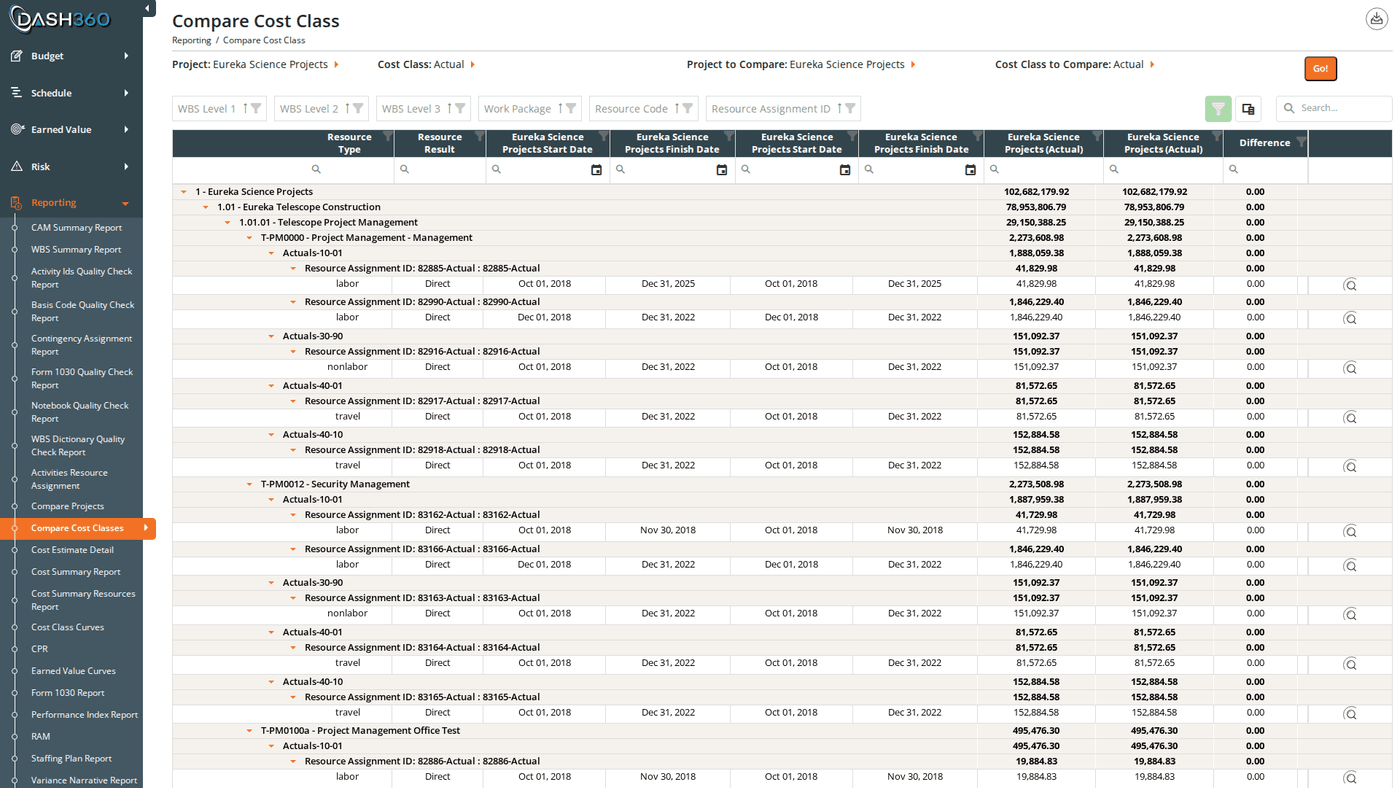The width and height of the screenshot is (1400, 788).
Task: Collapse T-PM0100a - Project Management Office Test
Action: tap(250, 731)
